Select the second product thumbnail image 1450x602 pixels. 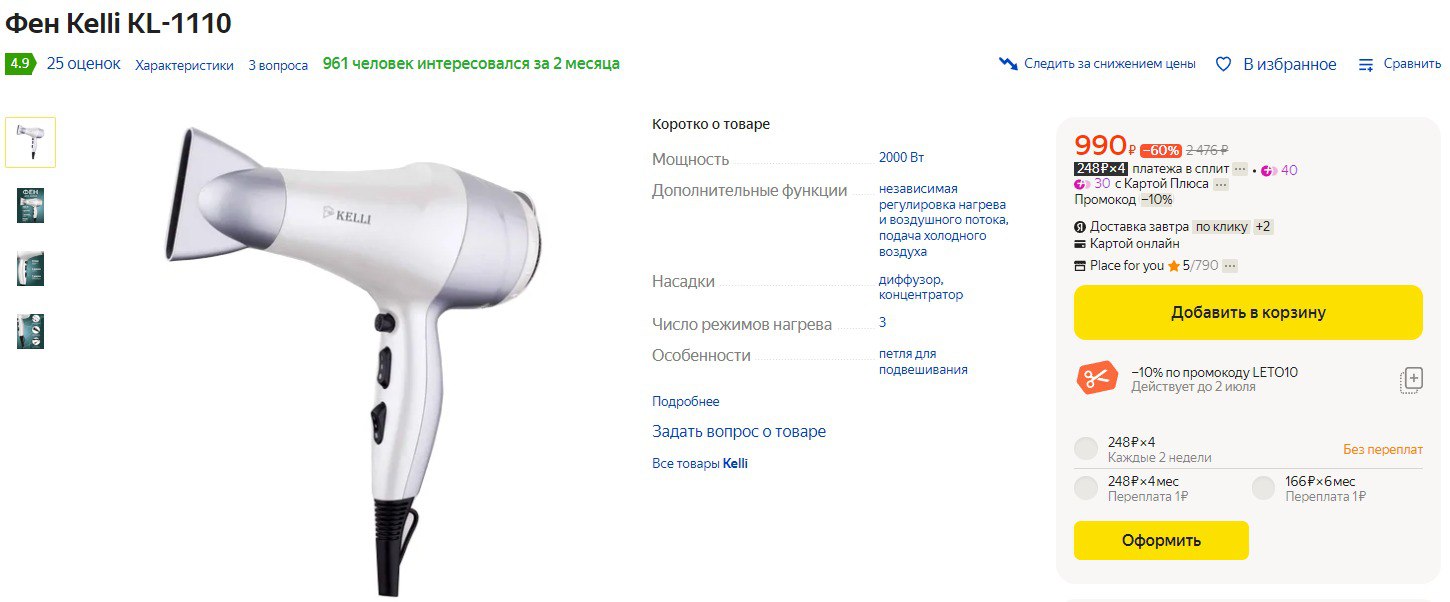coord(31,205)
